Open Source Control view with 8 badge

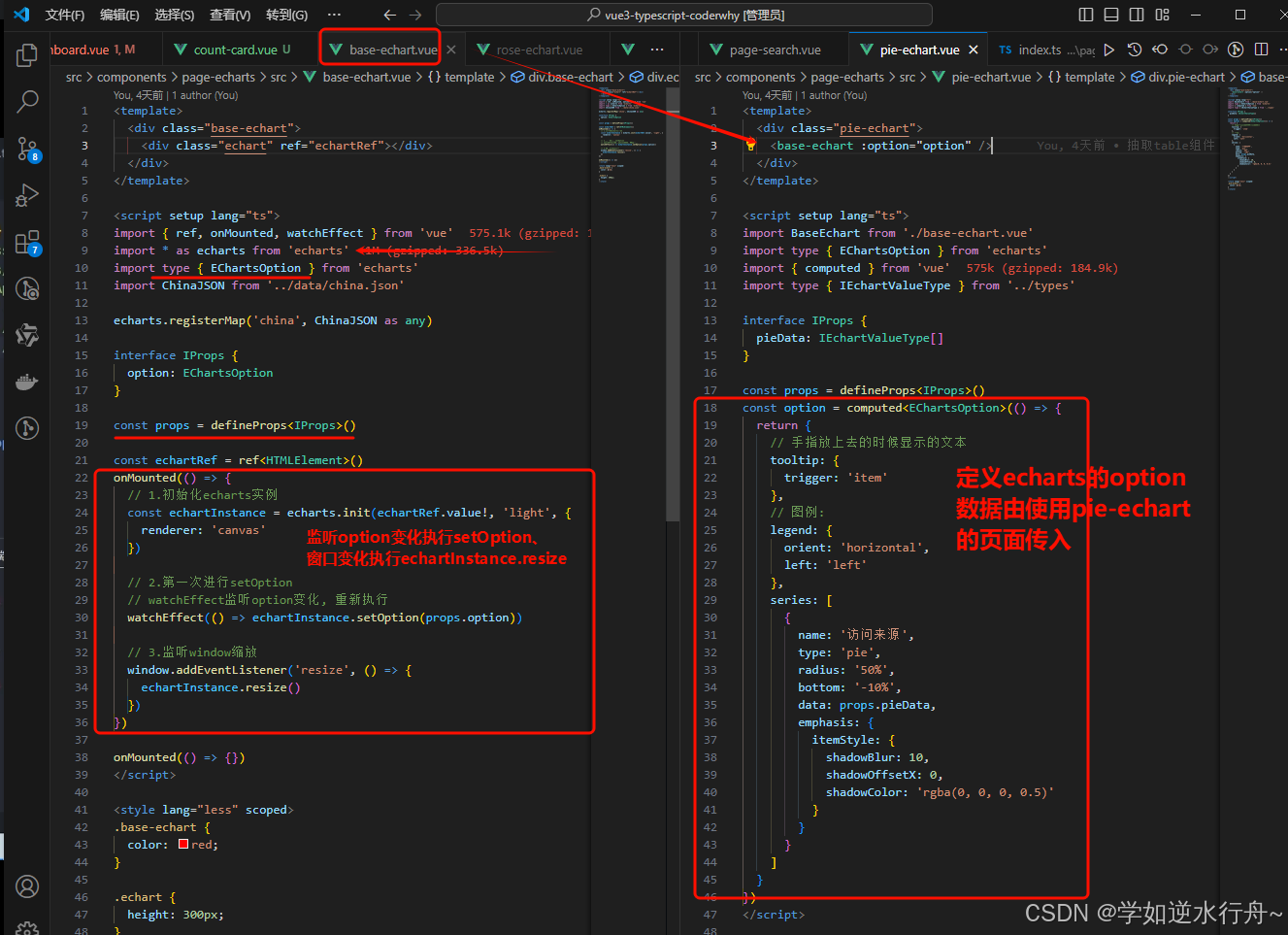click(x=27, y=149)
